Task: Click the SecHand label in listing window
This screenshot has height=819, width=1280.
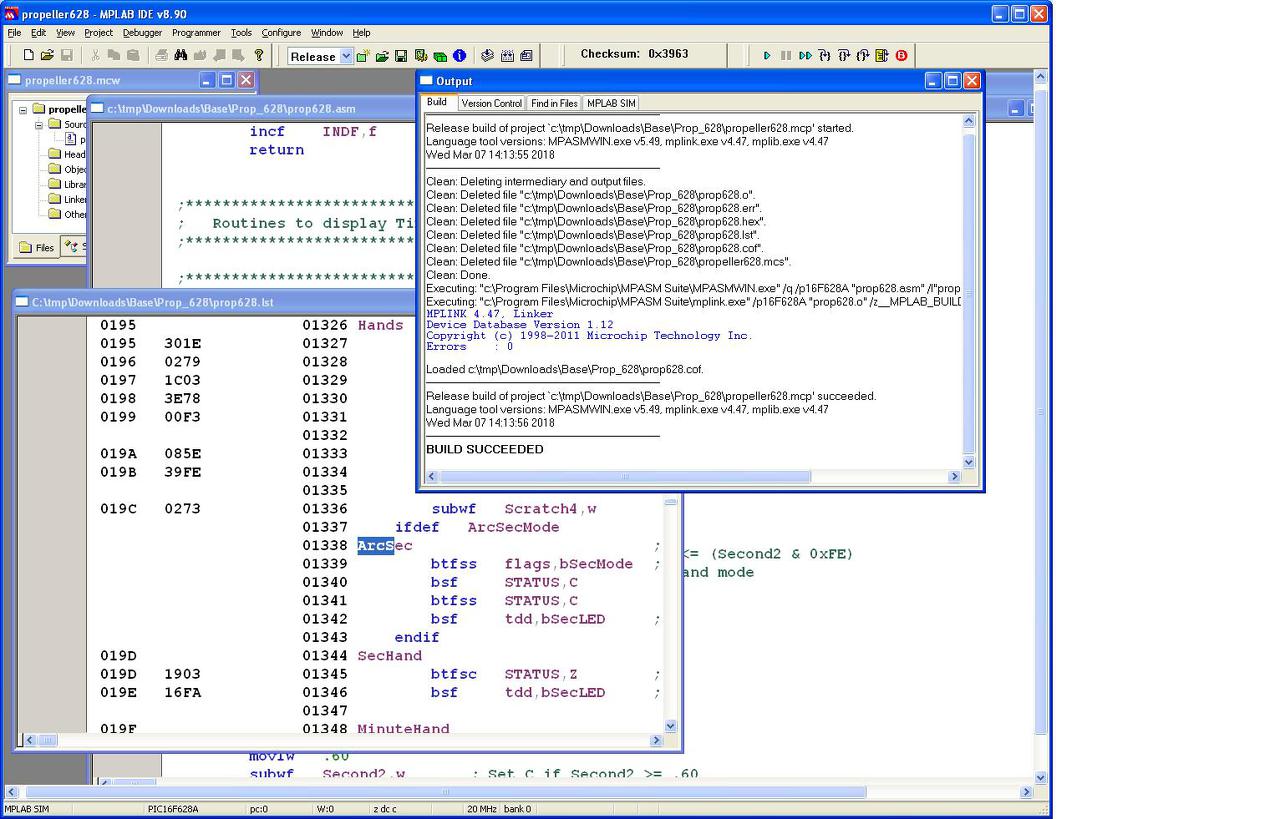Action: 390,656
